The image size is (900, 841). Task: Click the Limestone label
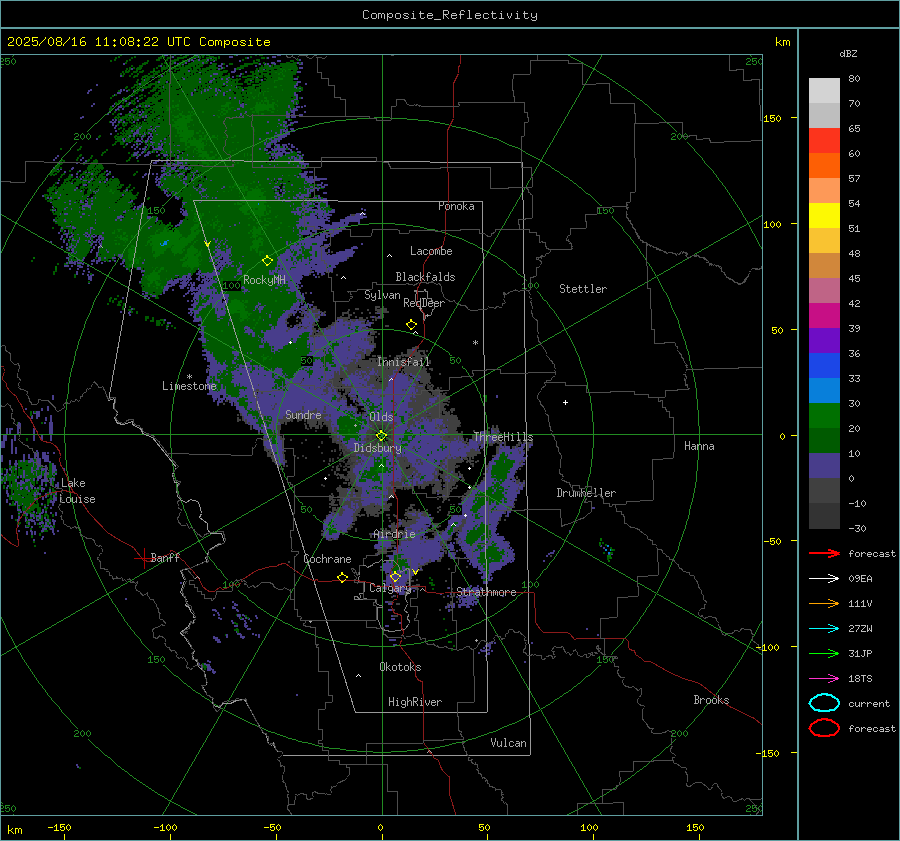pos(189,386)
